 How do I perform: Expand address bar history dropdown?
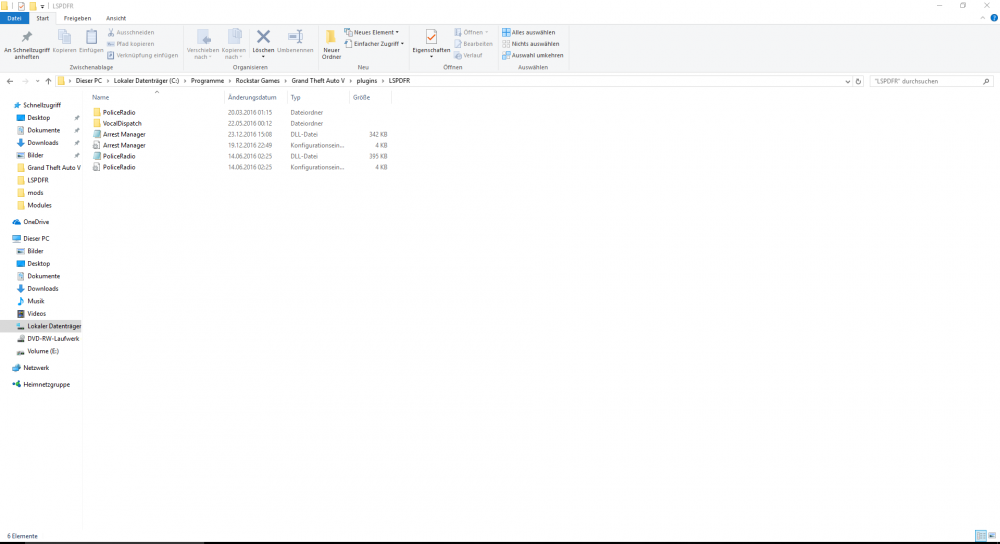[x=847, y=82]
